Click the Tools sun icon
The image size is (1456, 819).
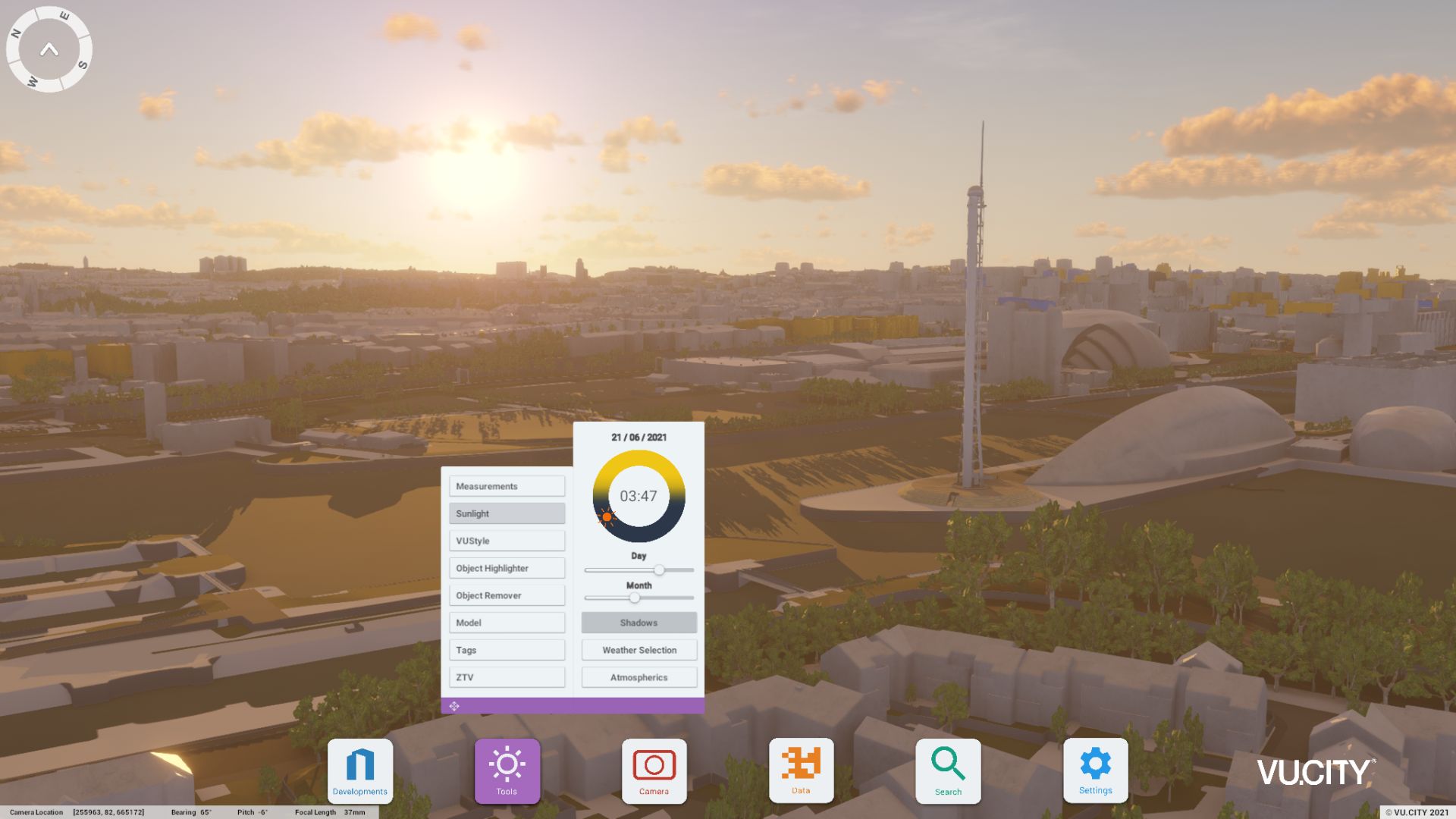click(507, 770)
